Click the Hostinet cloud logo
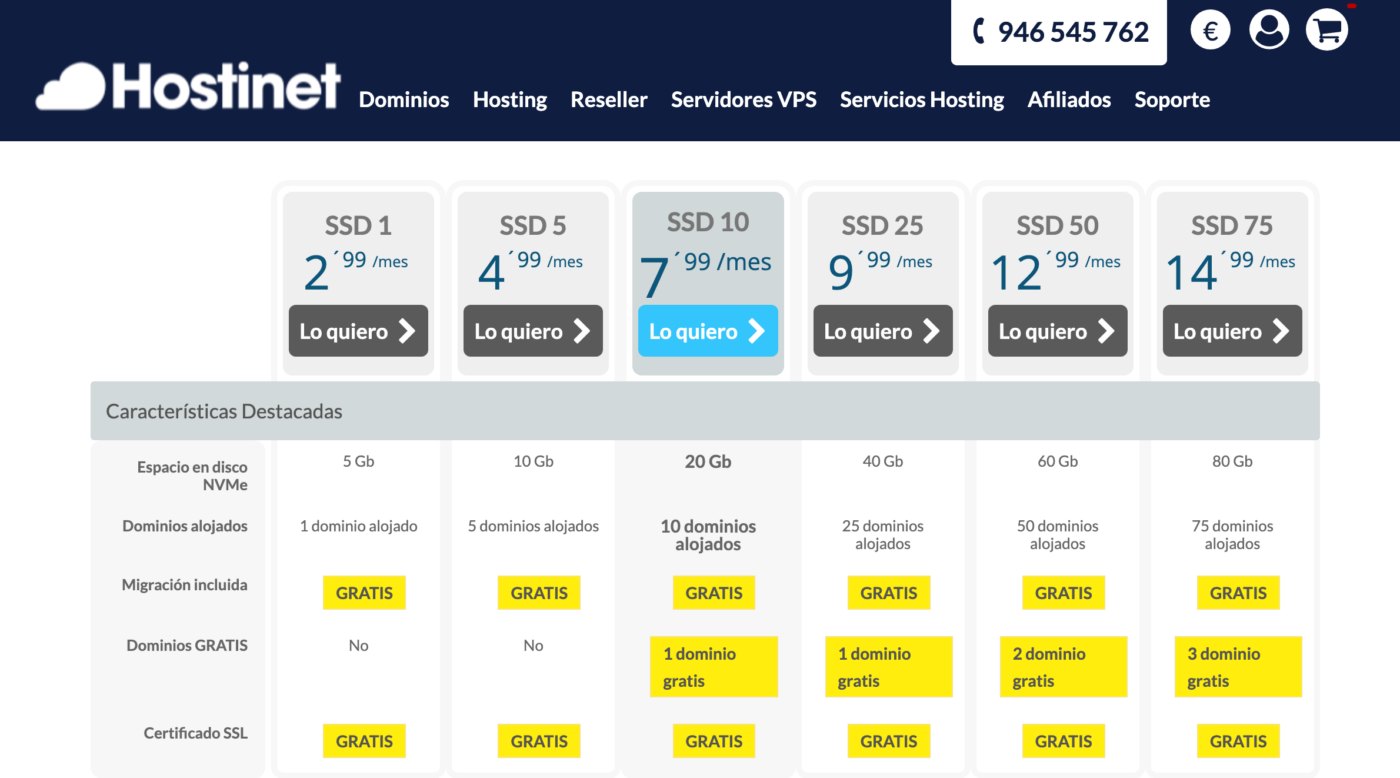 [188, 86]
